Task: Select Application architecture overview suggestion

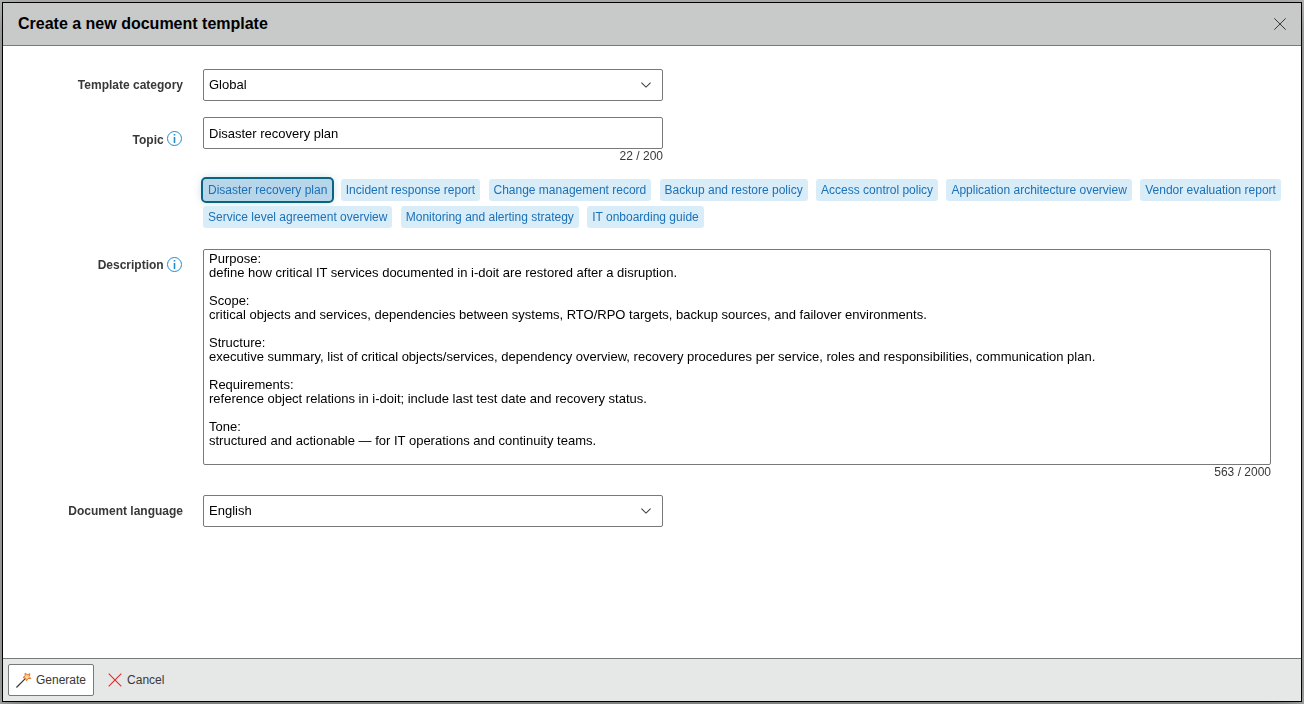Action: (x=1039, y=190)
